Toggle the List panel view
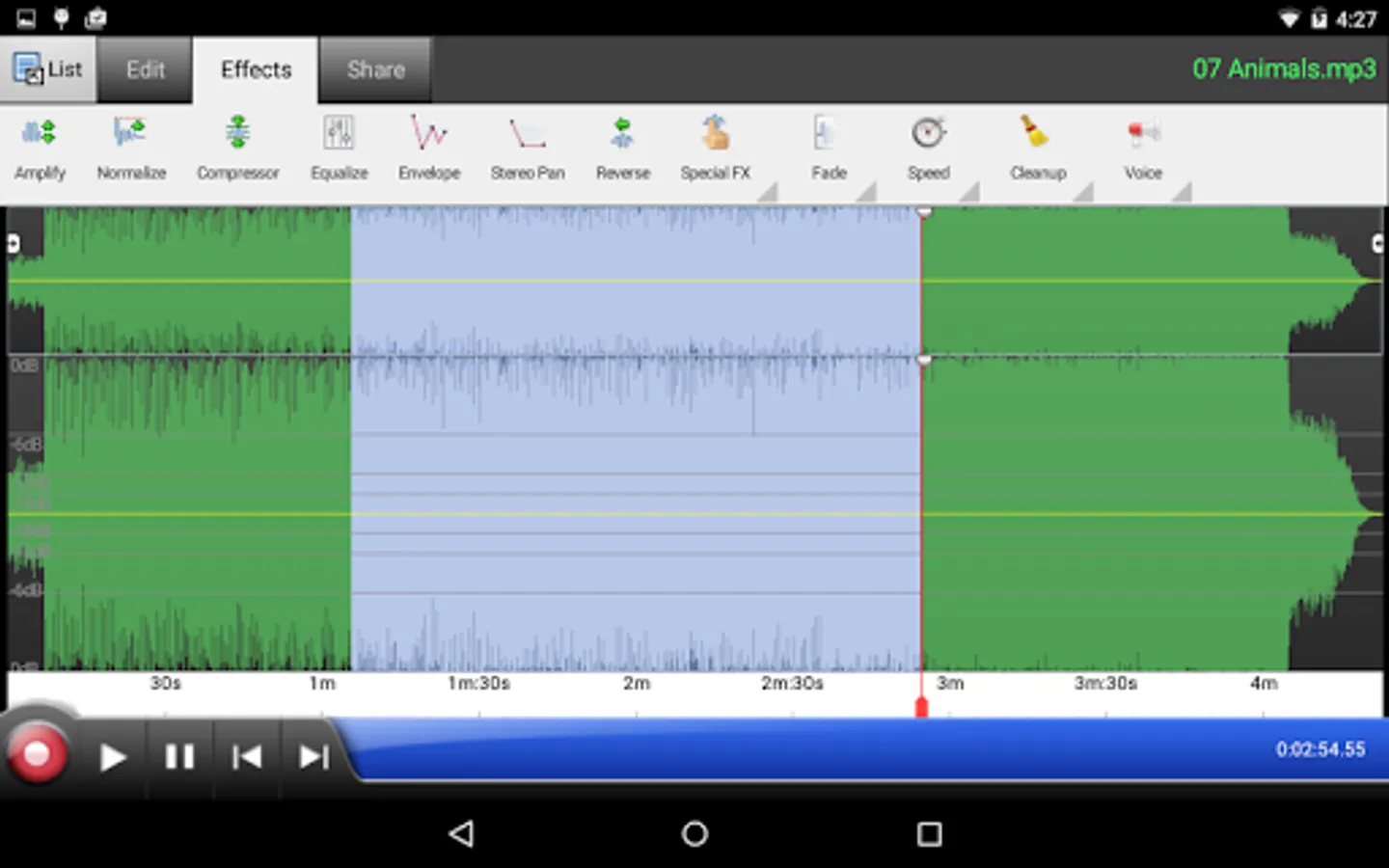The width and height of the screenshot is (1389, 868). (48, 69)
